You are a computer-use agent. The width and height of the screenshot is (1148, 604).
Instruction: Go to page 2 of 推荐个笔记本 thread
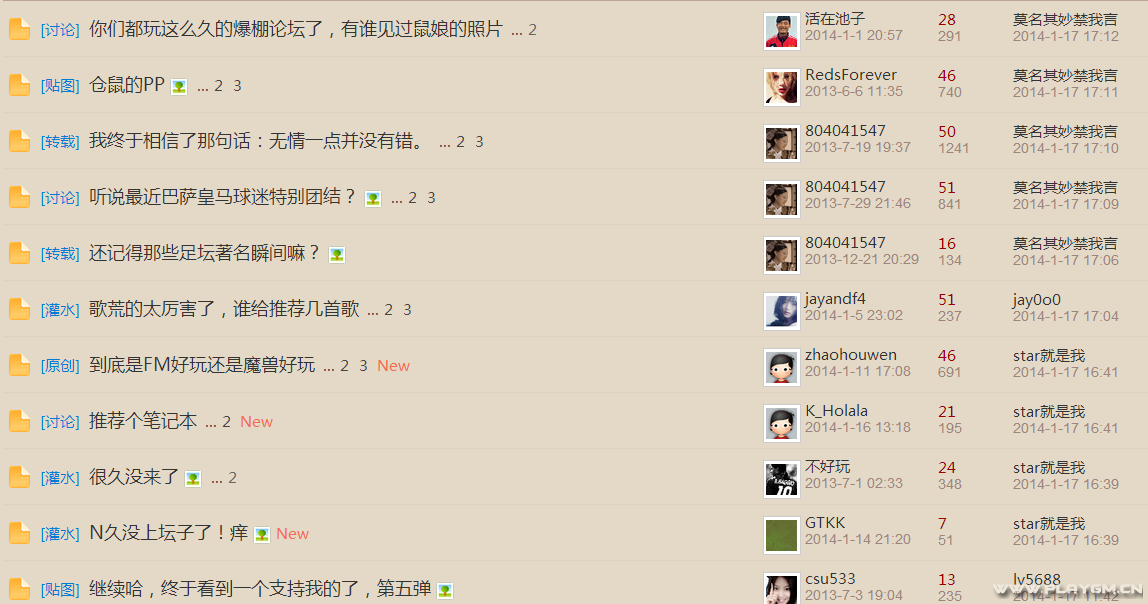click(x=226, y=422)
